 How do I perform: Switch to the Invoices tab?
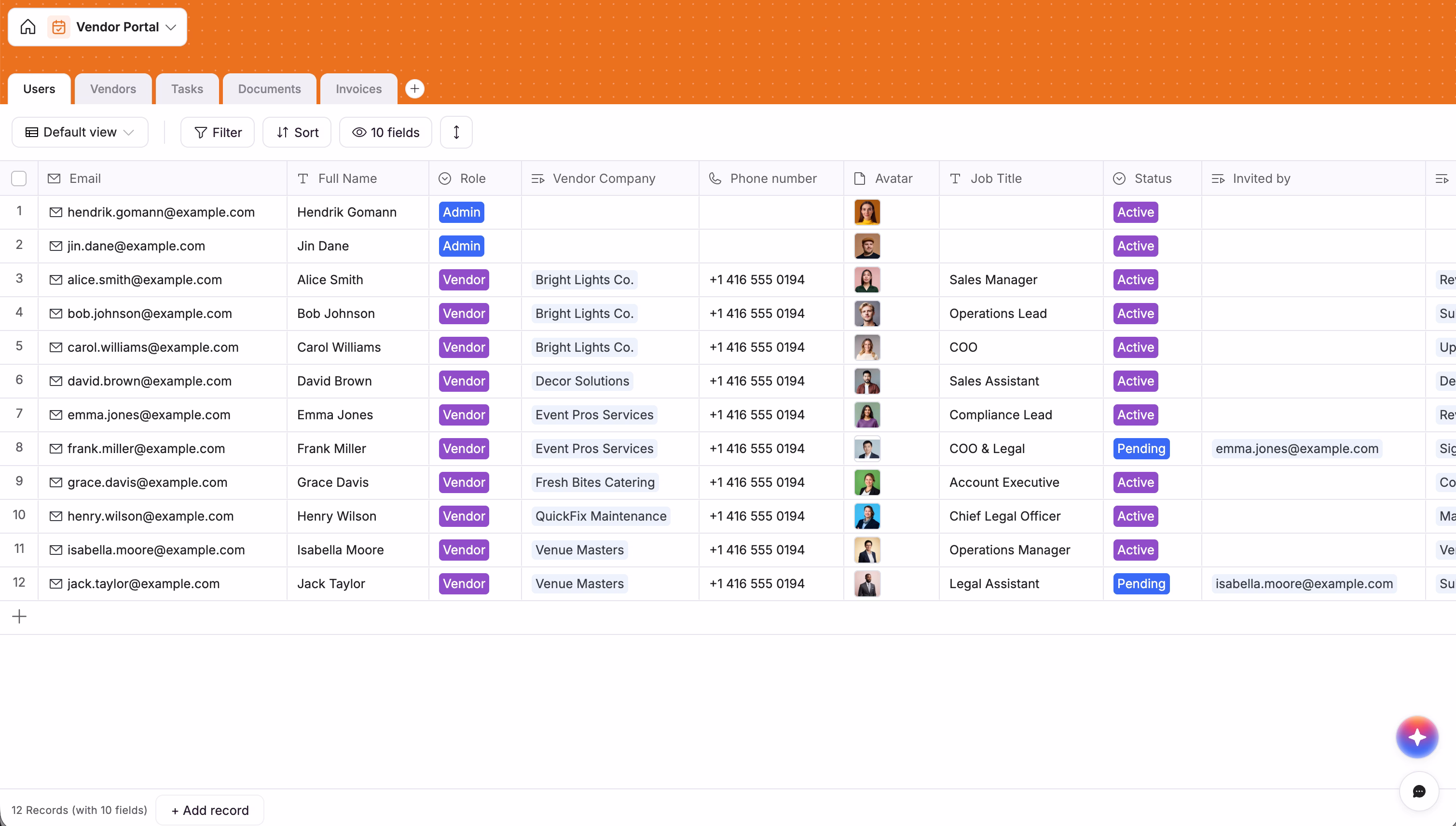pyautogui.click(x=358, y=88)
